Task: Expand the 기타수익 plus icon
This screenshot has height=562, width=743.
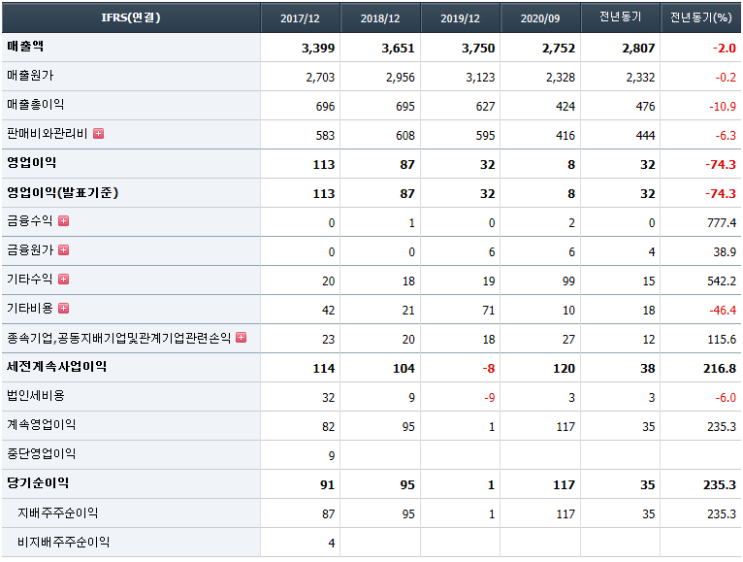Action: tap(63, 279)
